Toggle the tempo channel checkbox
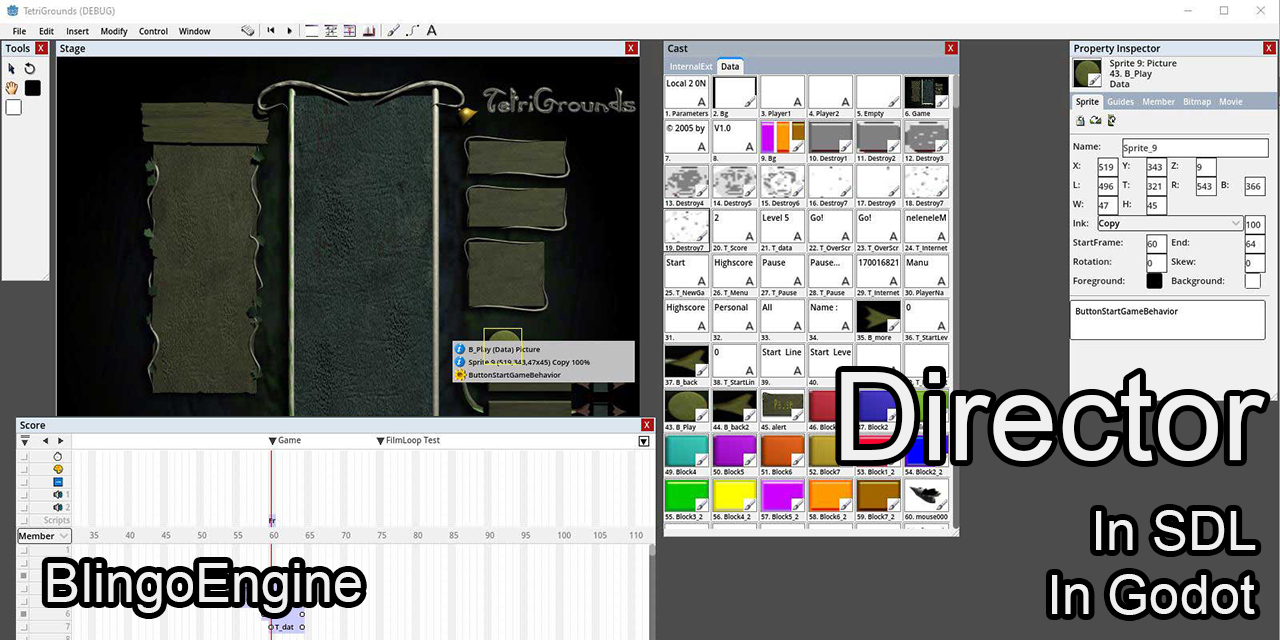 pyautogui.click(x=25, y=456)
